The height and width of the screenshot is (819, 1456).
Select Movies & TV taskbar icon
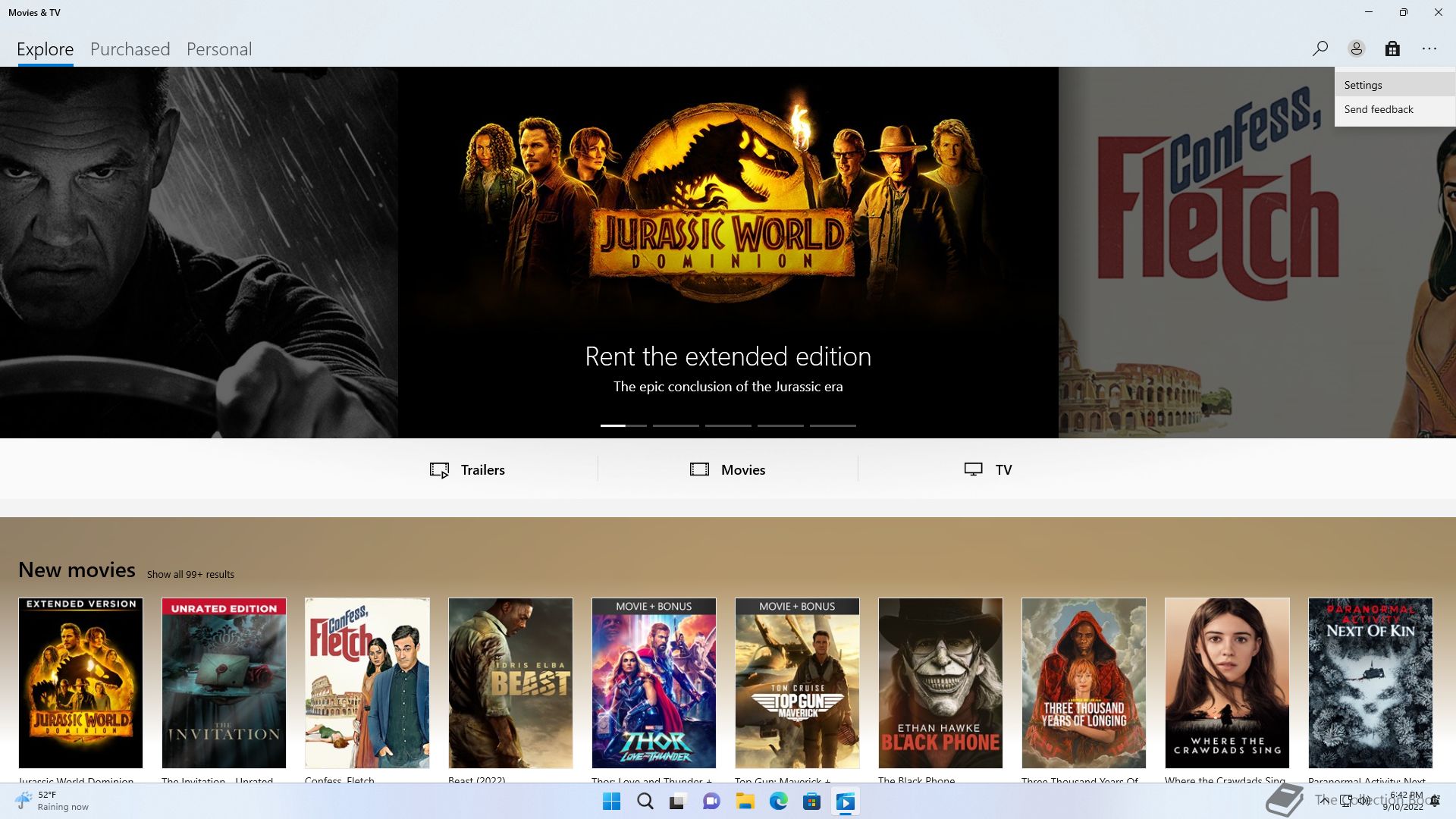coord(845,802)
